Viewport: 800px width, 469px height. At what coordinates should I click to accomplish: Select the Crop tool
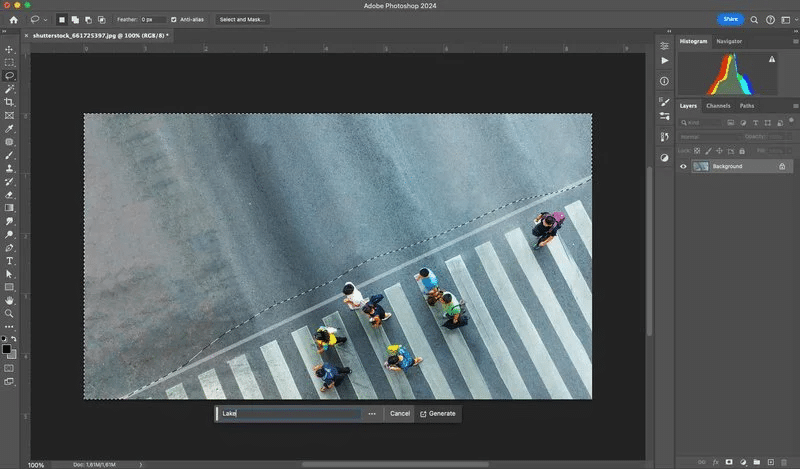[10, 102]
